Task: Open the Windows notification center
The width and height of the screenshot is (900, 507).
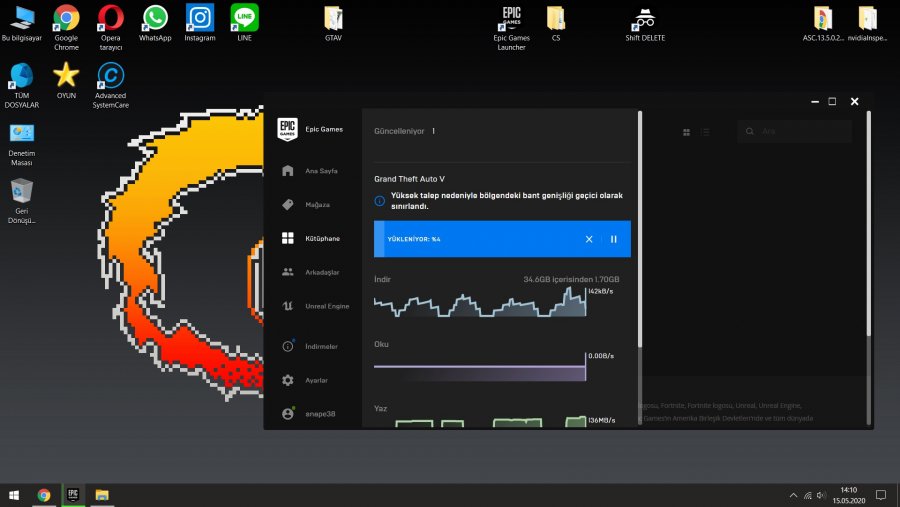Action: [881, 495]
